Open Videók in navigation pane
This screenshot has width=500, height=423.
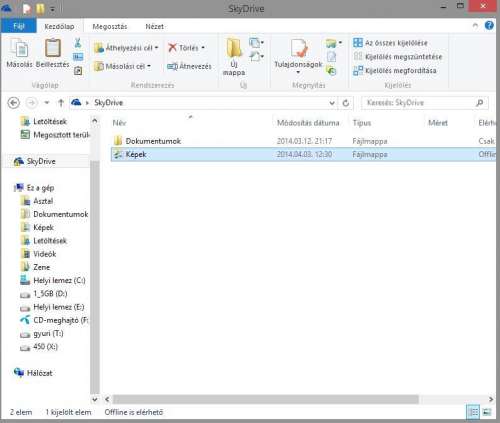click(x=38, y=254)
